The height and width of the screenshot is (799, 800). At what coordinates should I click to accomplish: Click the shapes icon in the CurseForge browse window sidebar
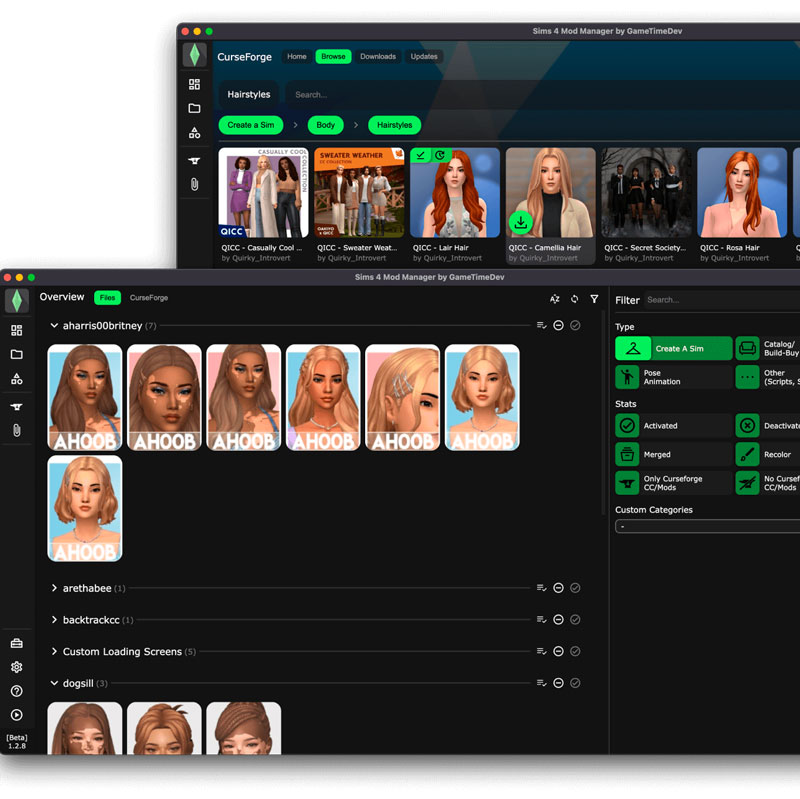point(194,133)
